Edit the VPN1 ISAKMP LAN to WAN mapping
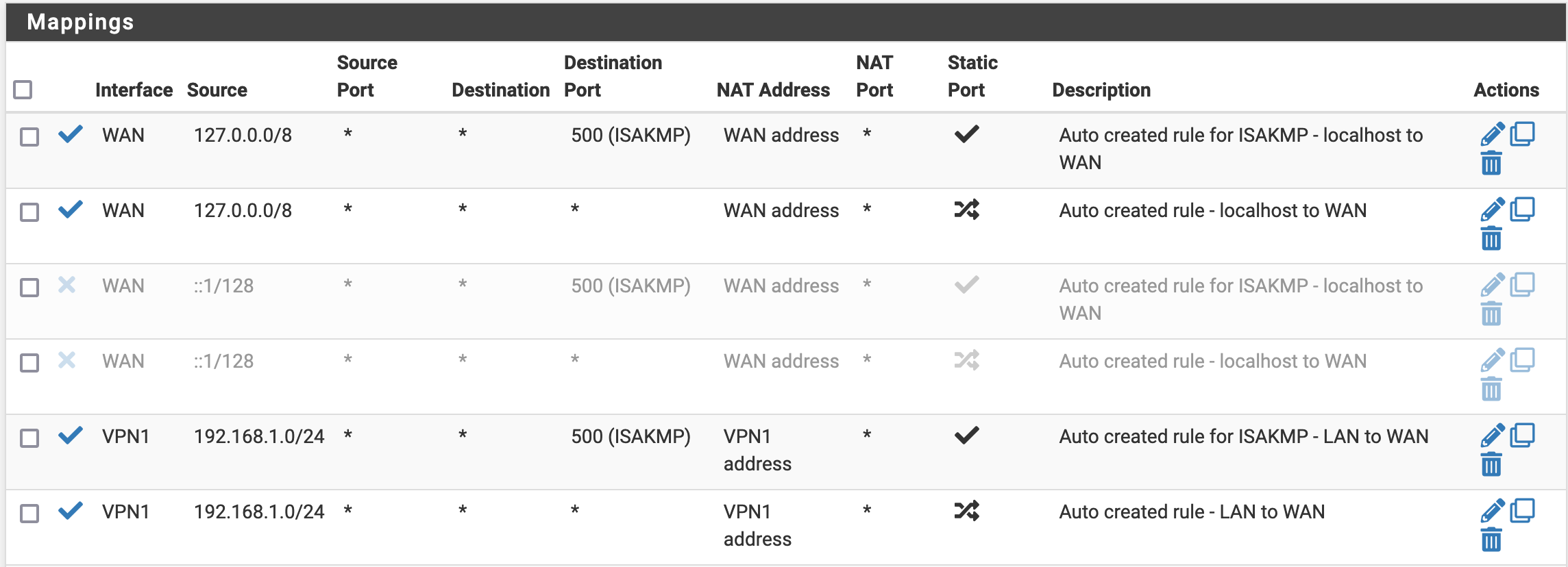Image resolution: width=1568 pixels, height=567 pixels. point(1492,436)
